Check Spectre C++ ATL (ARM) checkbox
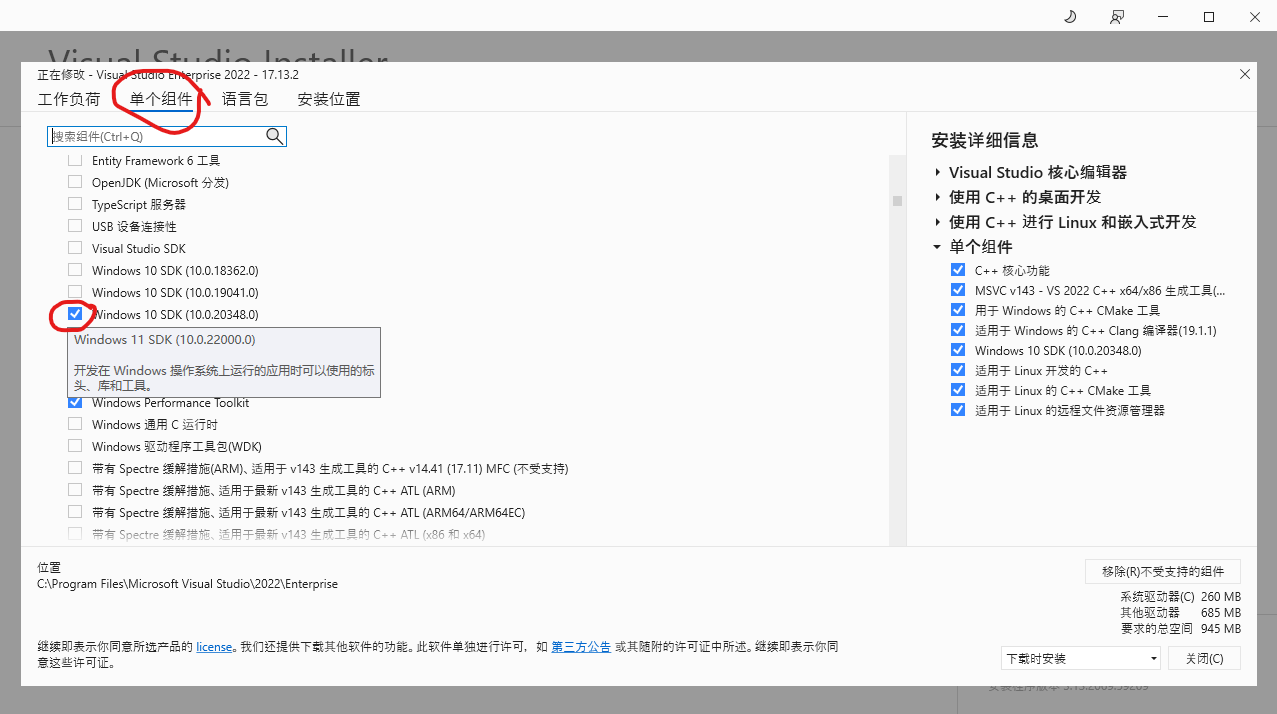 tap(75, 490)
